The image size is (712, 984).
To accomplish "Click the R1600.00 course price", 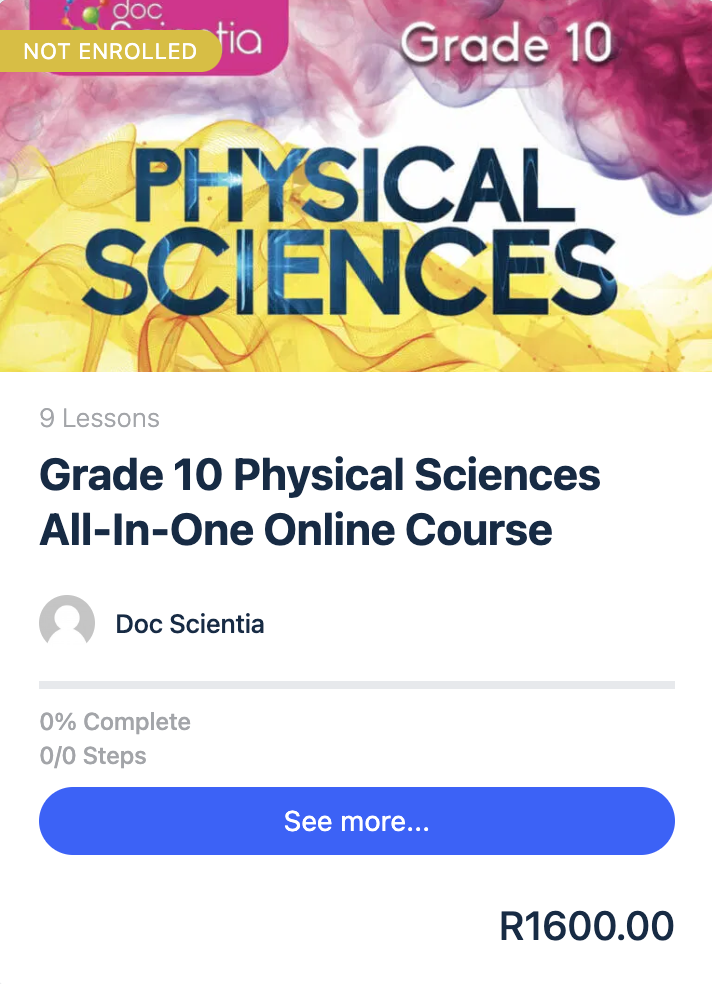I will (x=587, y=927).
